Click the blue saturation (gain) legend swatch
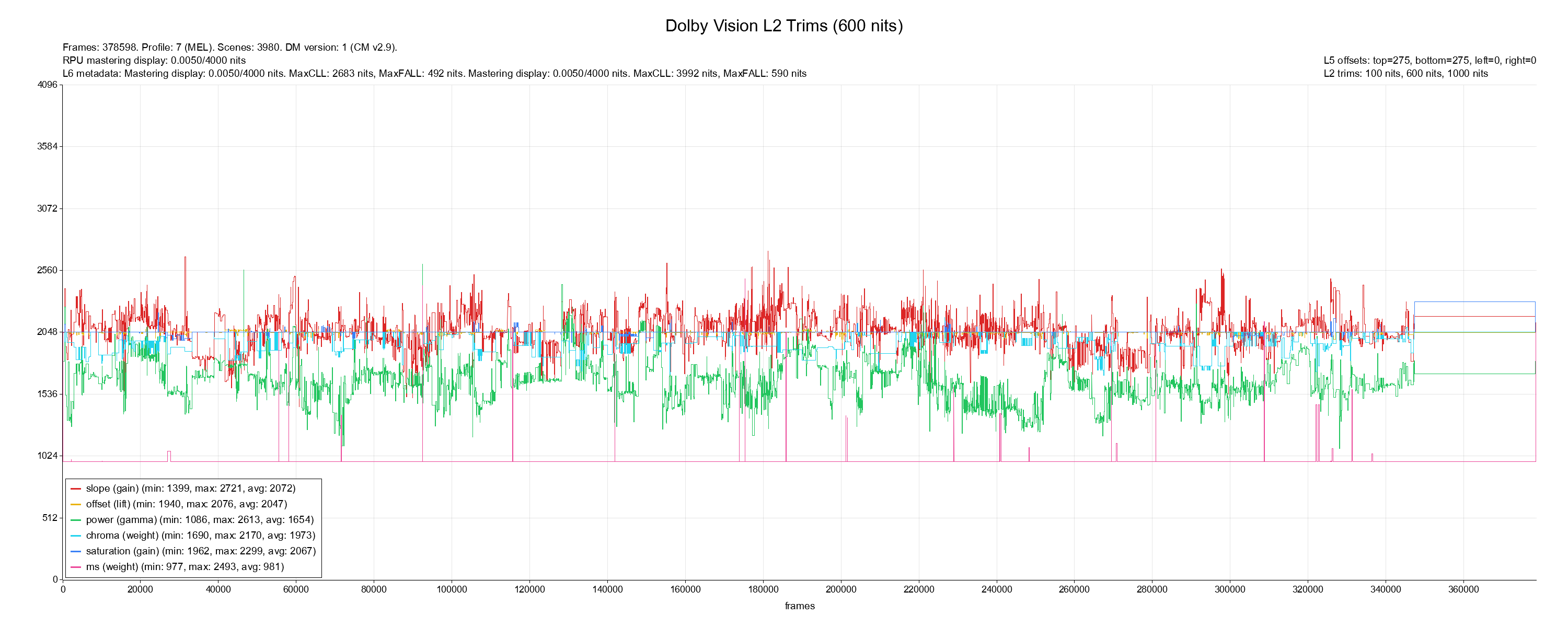 (75, 552)
